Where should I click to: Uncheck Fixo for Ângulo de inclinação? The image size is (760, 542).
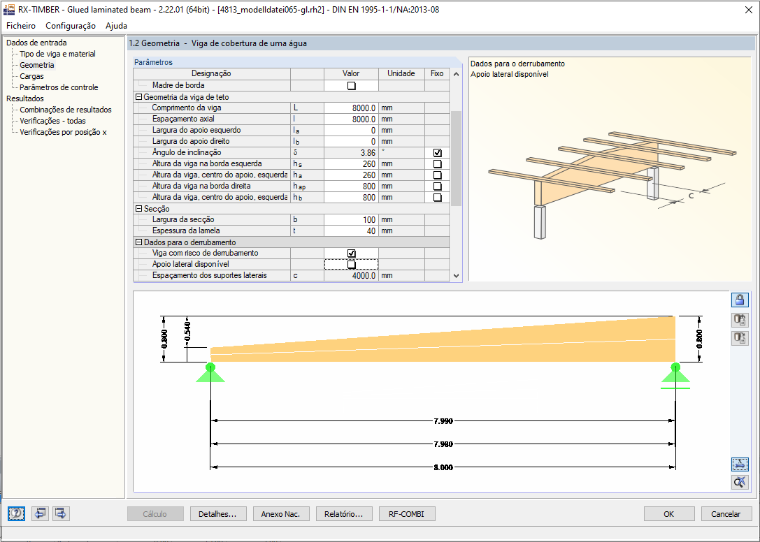coord(437,153)
